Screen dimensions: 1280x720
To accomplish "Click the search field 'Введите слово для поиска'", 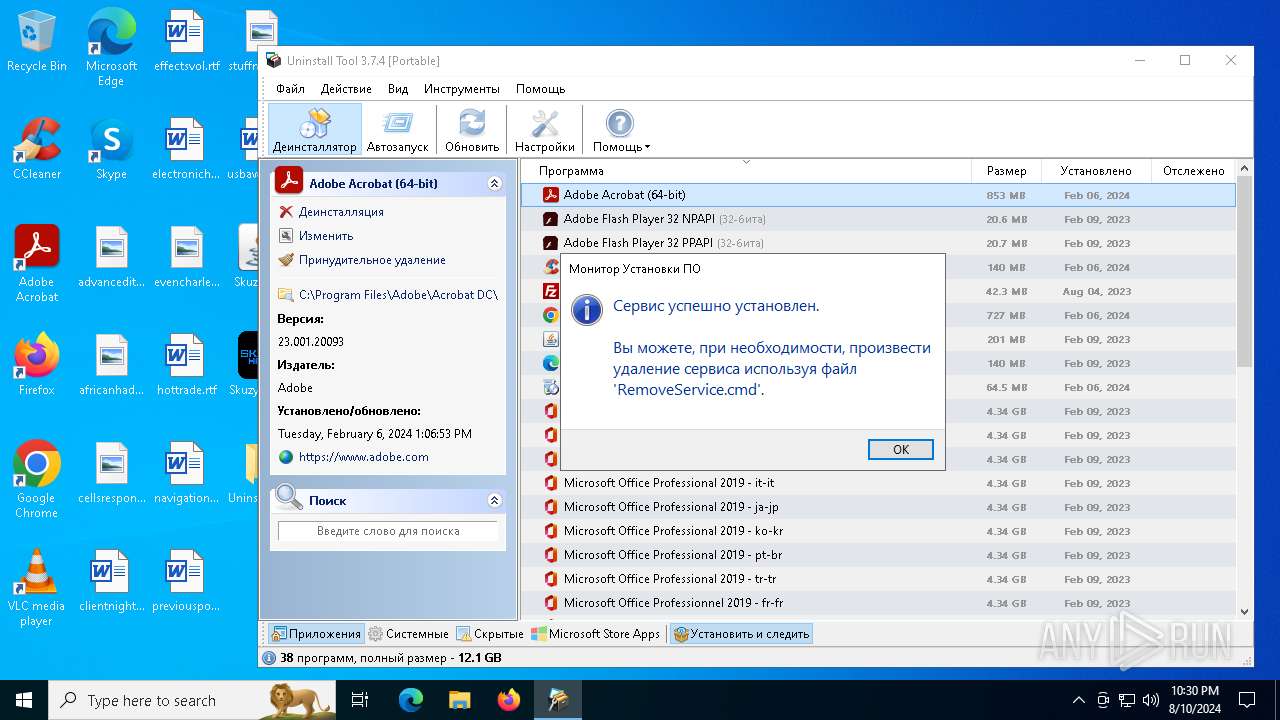I will (x=388, y=531).
